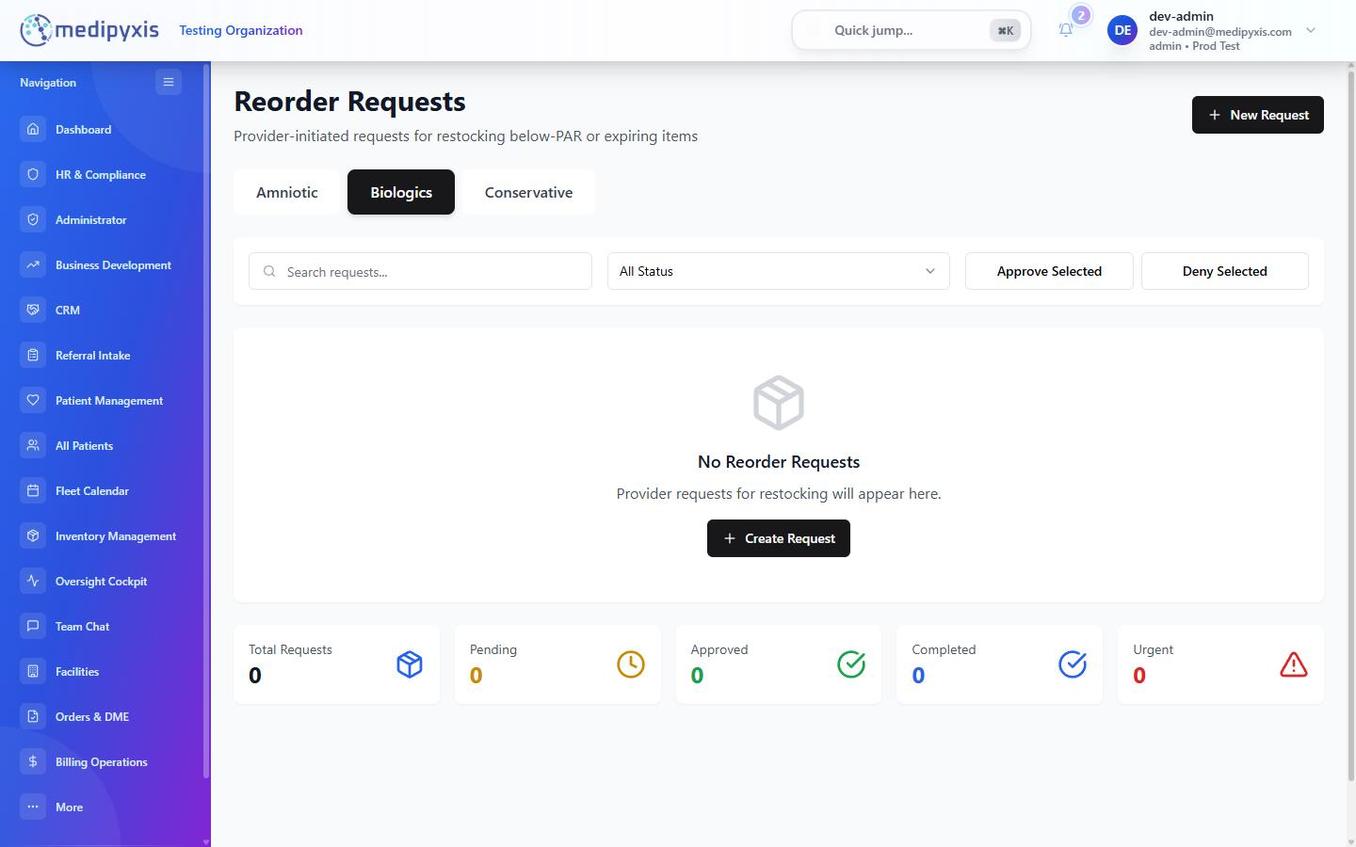The height and width of the screenshot is (847, 1356).
Task: Click the Completed check icon
Action: coord(1073,664)
